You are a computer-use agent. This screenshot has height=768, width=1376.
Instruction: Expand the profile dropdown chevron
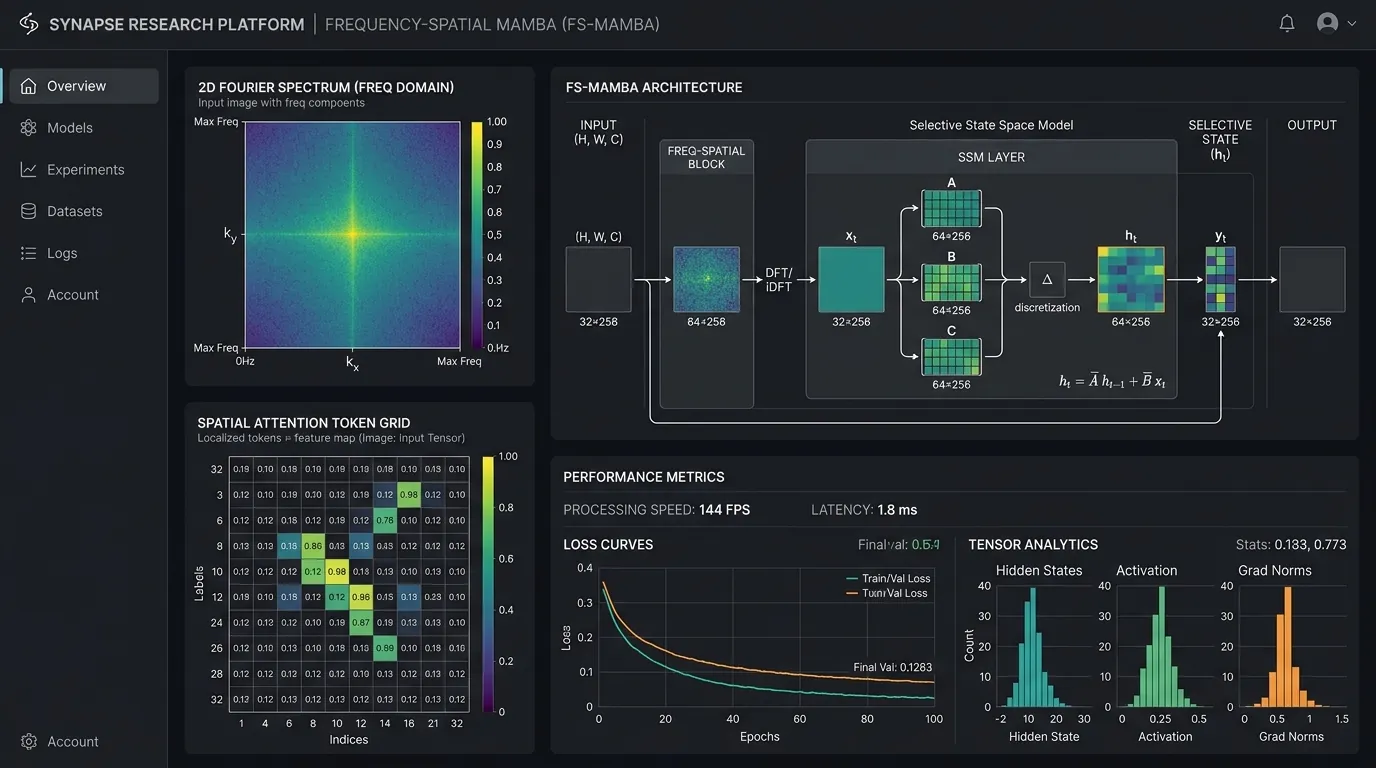[1352, 23]
